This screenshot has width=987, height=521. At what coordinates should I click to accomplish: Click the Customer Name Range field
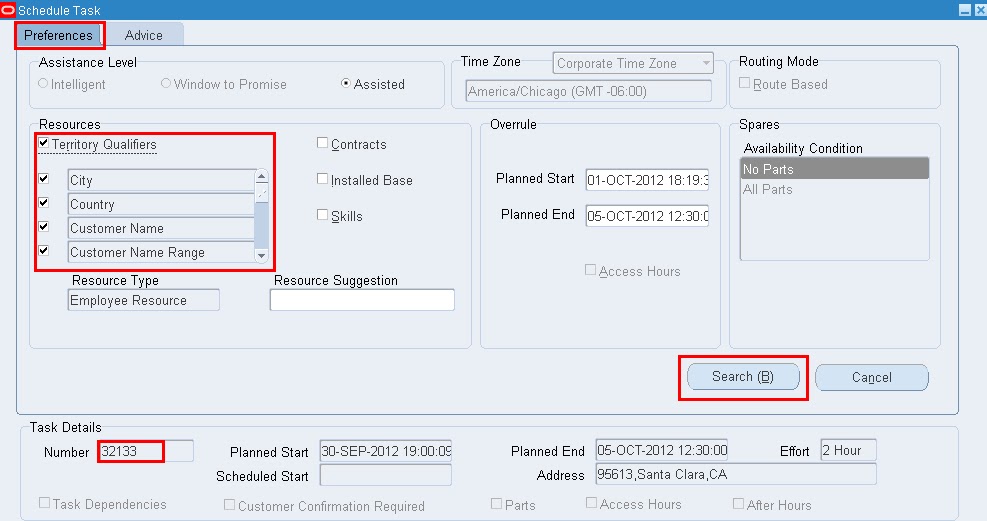pos(161,252)
